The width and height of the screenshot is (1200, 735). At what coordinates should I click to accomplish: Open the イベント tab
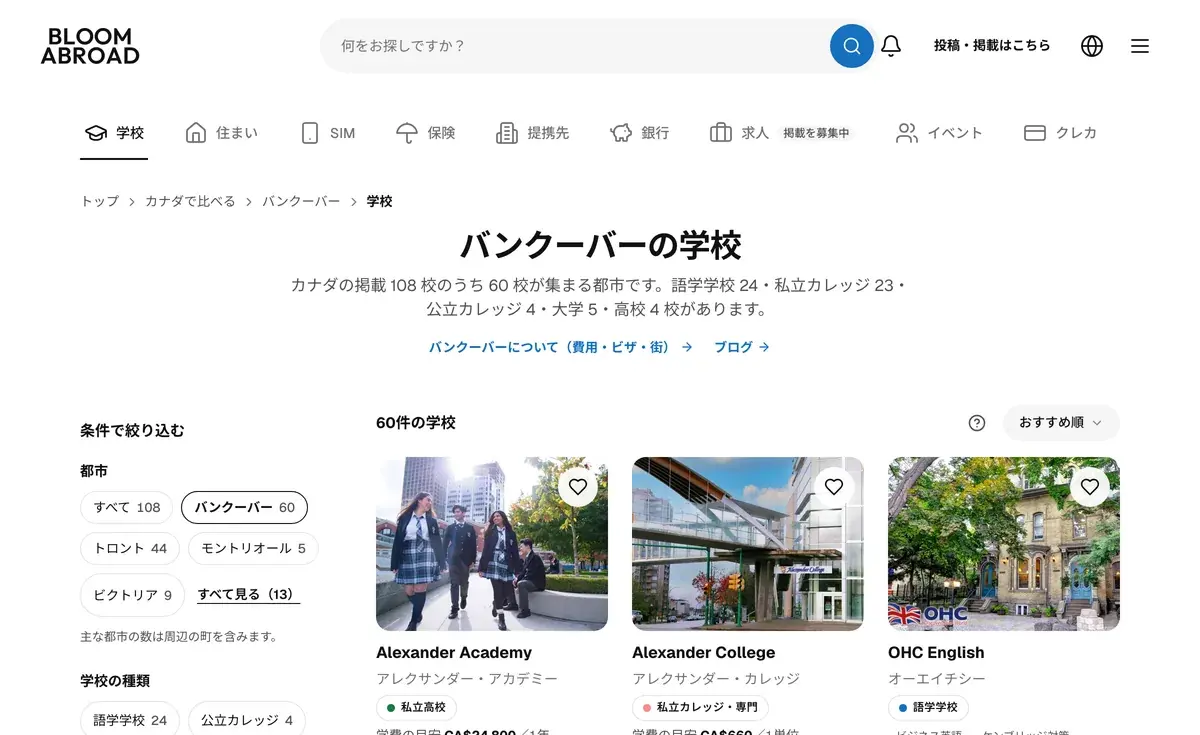[x=939, y=133]
